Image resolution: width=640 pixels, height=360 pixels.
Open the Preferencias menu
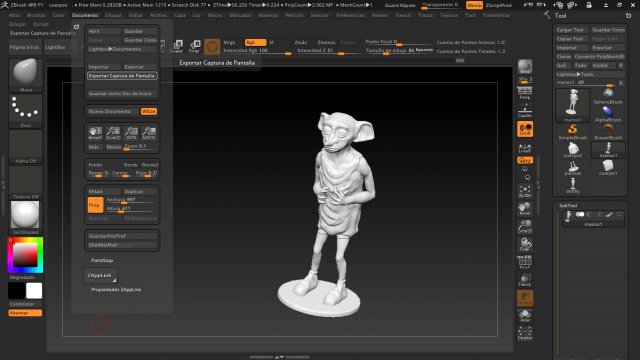[350, 15]
